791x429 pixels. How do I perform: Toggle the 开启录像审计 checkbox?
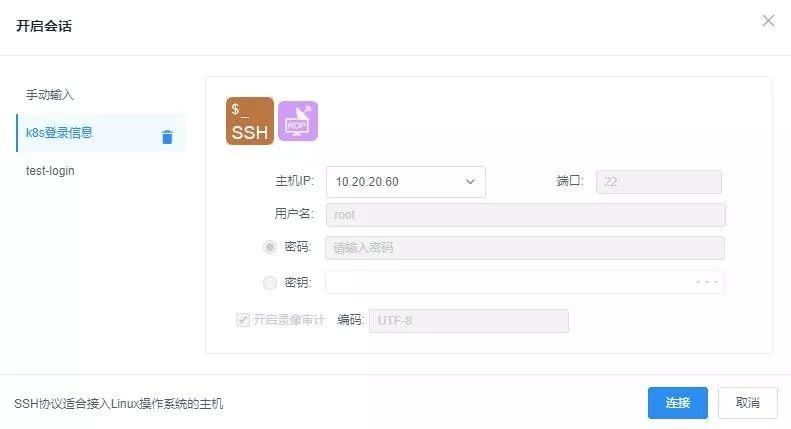click(x=242, y=320)
